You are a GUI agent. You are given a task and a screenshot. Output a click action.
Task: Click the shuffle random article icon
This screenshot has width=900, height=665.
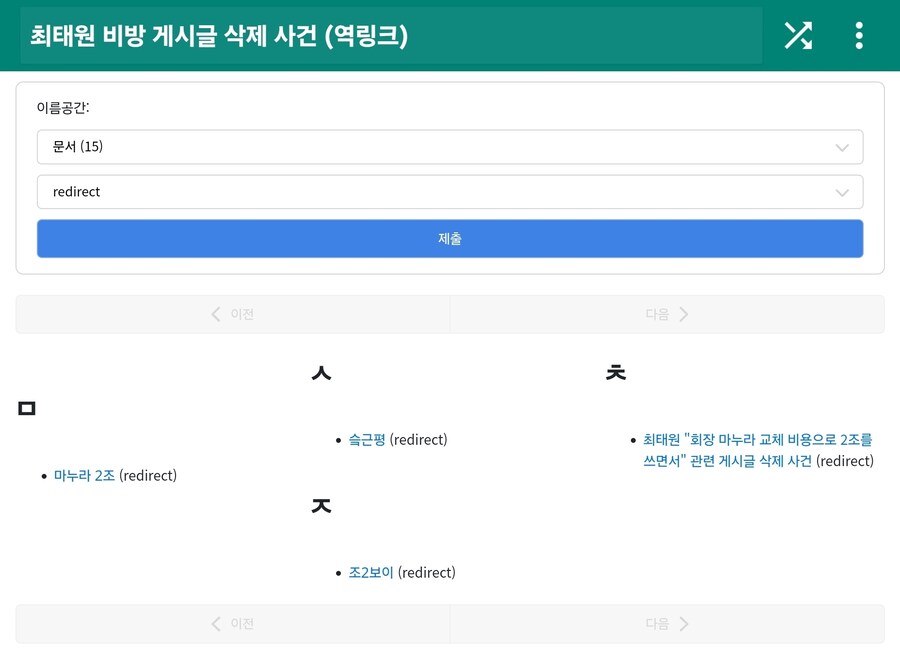pyautogui.click(x=798, y=35)
